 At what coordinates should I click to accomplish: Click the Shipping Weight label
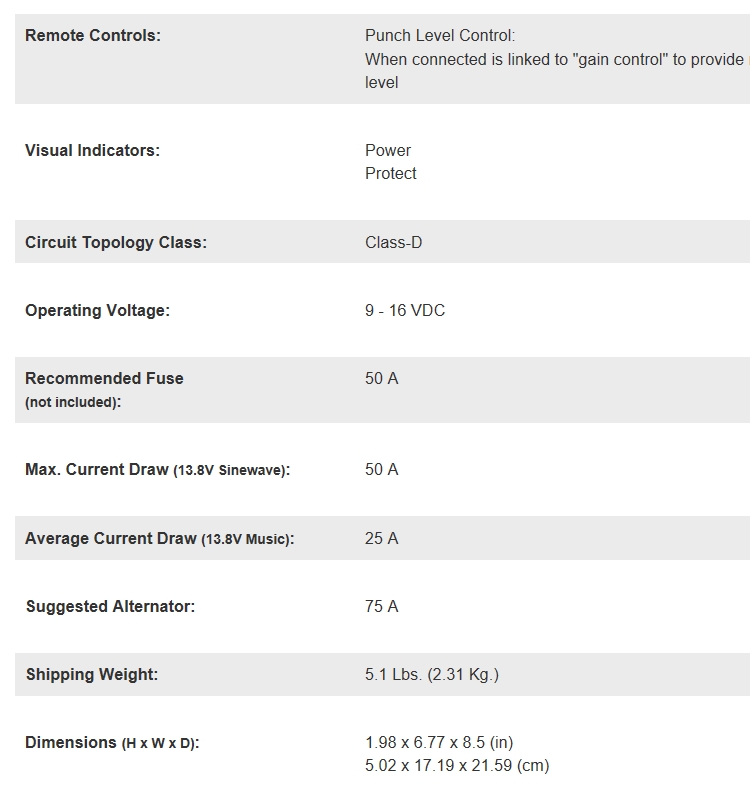92,675
